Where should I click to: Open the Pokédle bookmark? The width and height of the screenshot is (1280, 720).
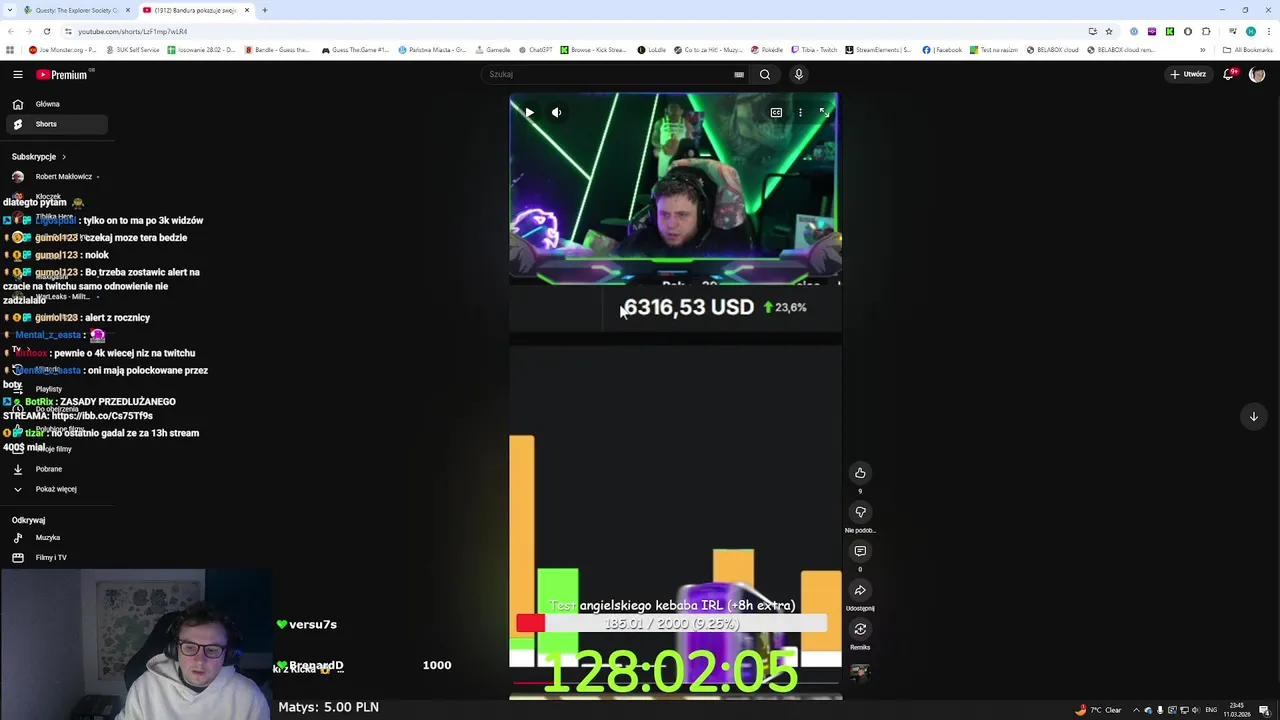click(766, 50)
